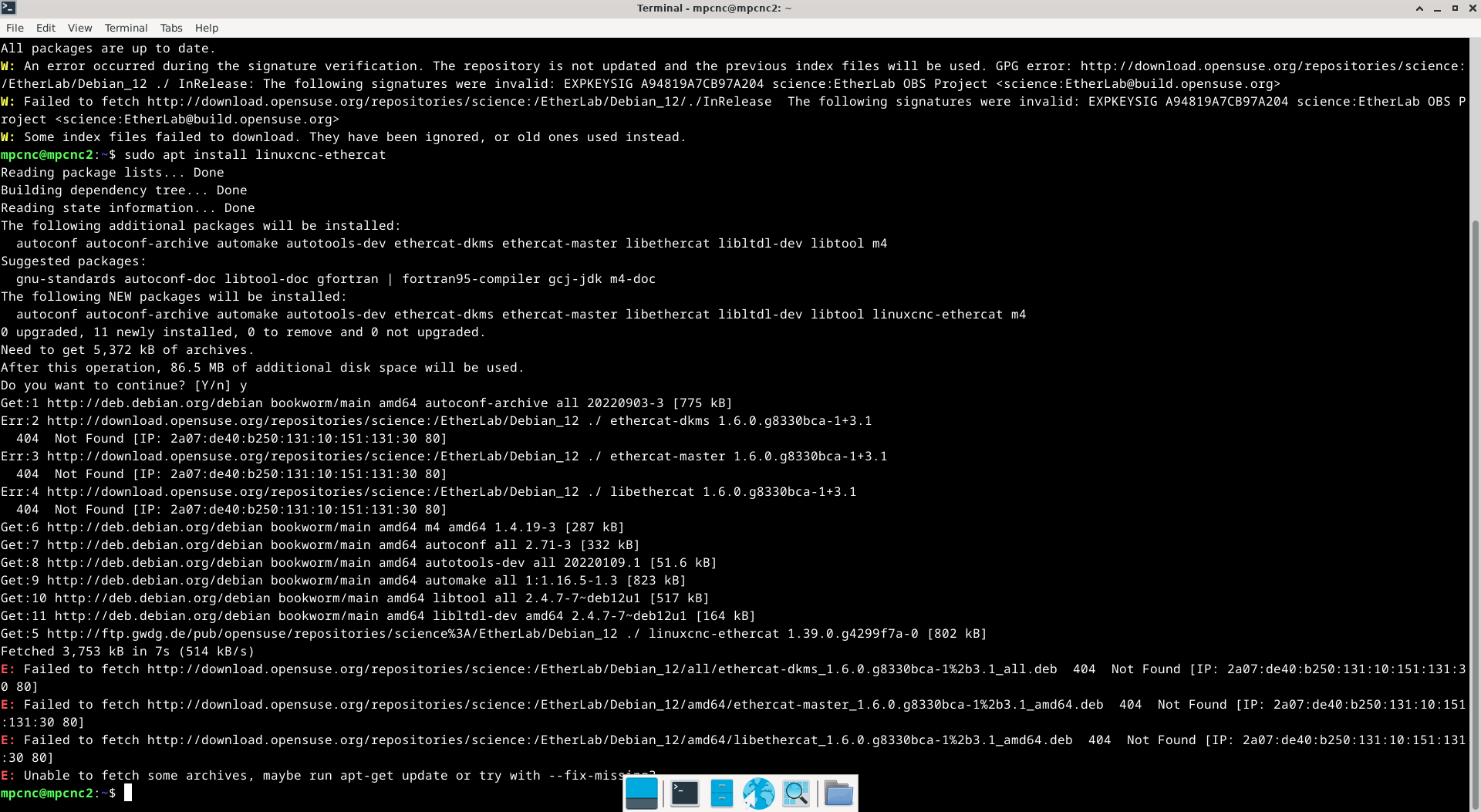The height and width of the screenshot is (812, 1481).
Task: Click the 'gnu-standards autoconf-doc libtool-doc' suggested list line
Action: tap(336, 278)
